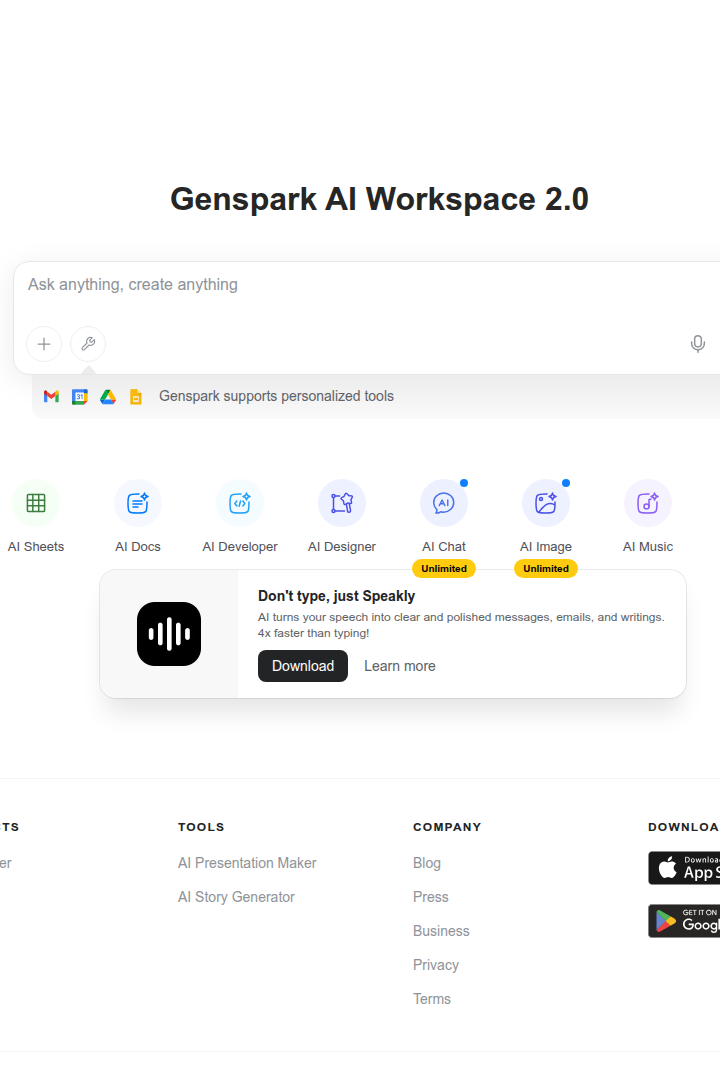
Task: Start AI Chat via its icon
Action: [444, 503]
